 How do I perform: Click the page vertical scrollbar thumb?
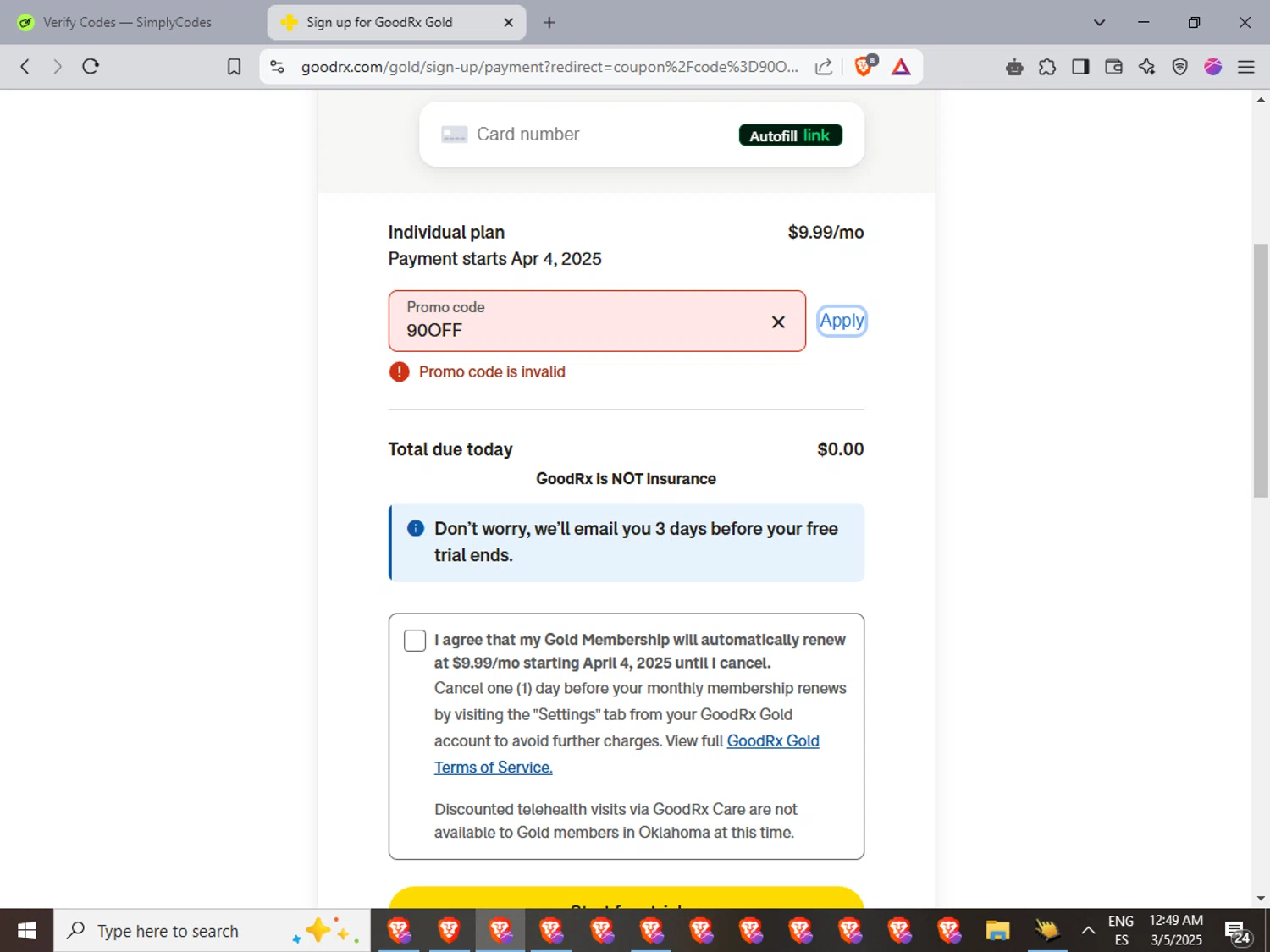[x=1261, y=370]
